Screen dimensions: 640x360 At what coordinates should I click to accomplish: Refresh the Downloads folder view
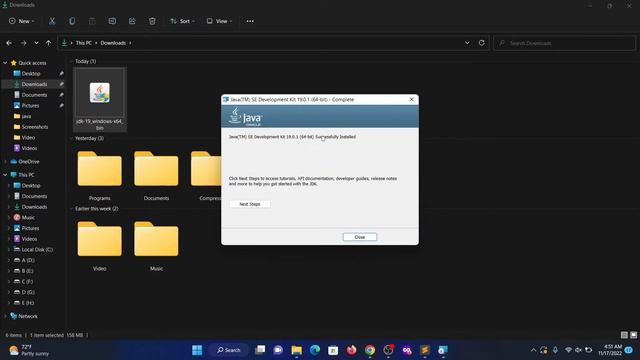(x=482, y=43)
